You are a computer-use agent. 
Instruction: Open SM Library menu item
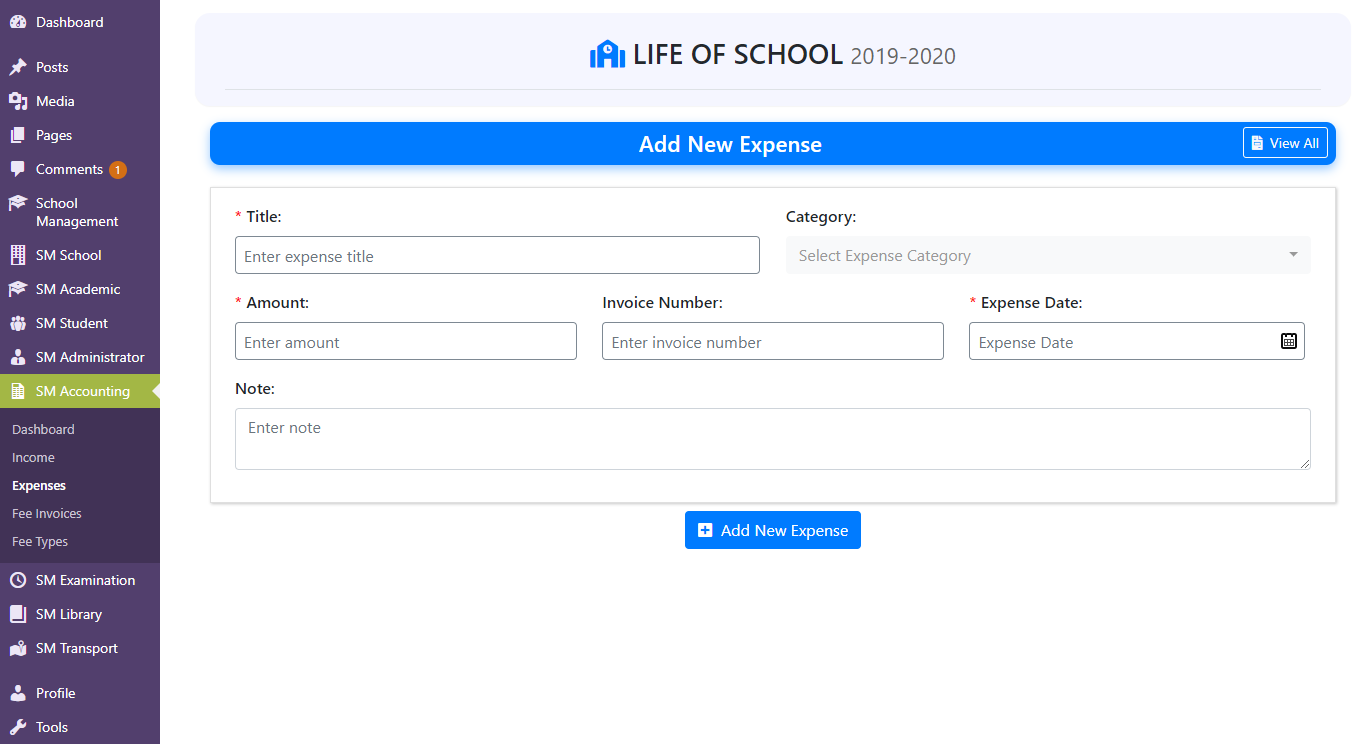[x=80, y=614]
